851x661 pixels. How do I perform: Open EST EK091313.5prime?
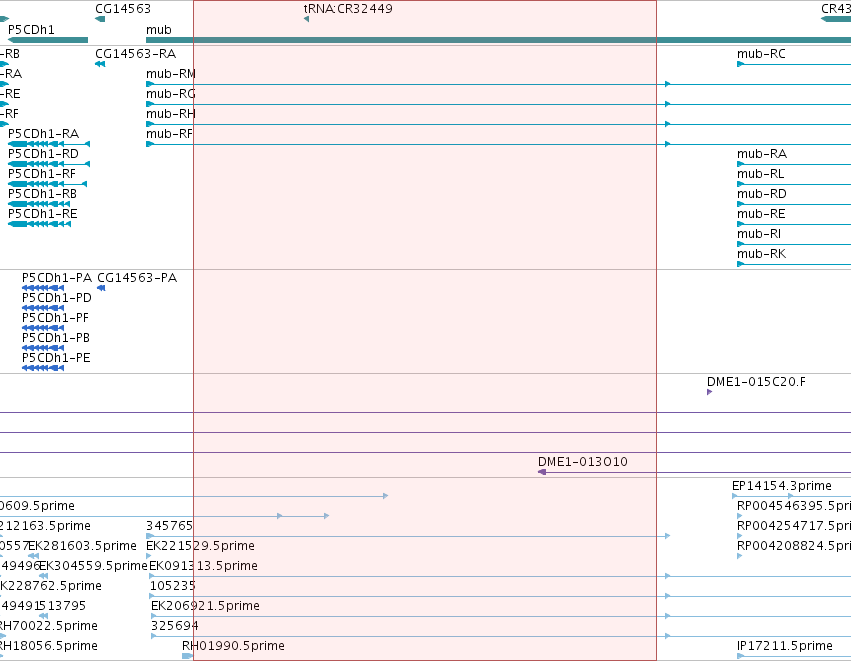click(x=203, y=566)
